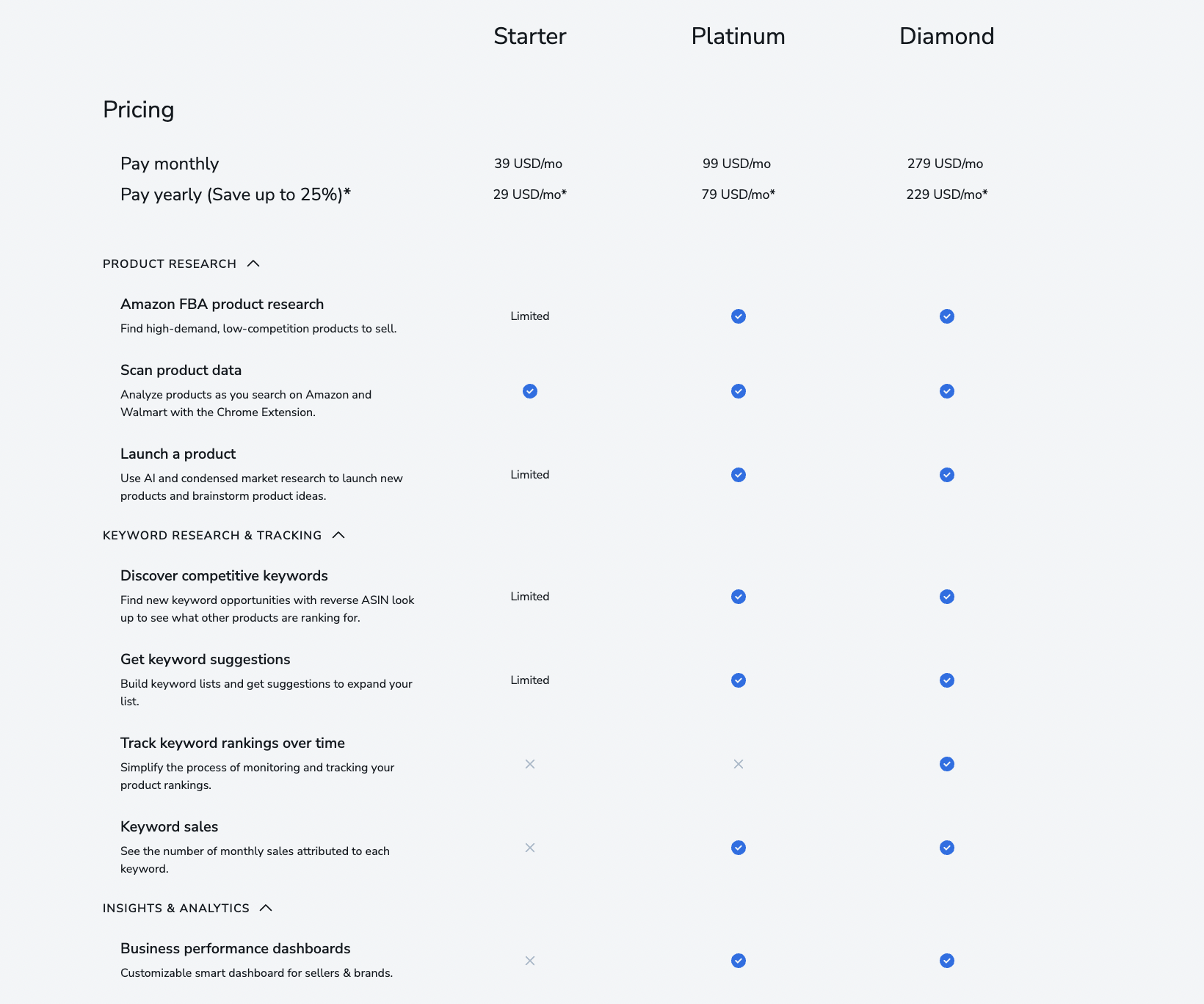Click the Platinum plan heading
1204x1004 pixels.
click(x=738, y=36)
